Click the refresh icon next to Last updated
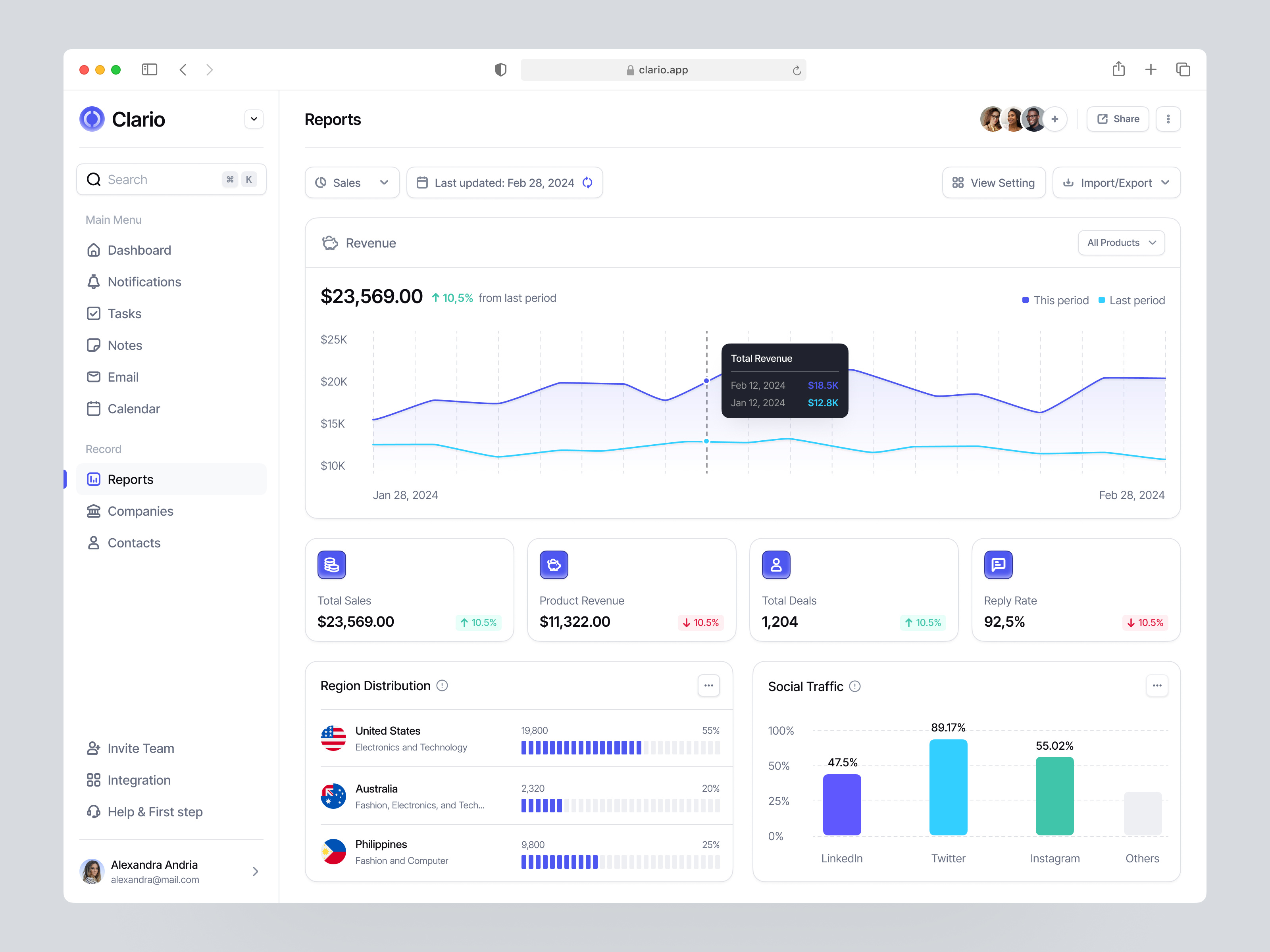Image resolution: width=1270 pixels, height=952 pixels. (x=587, y=182)
